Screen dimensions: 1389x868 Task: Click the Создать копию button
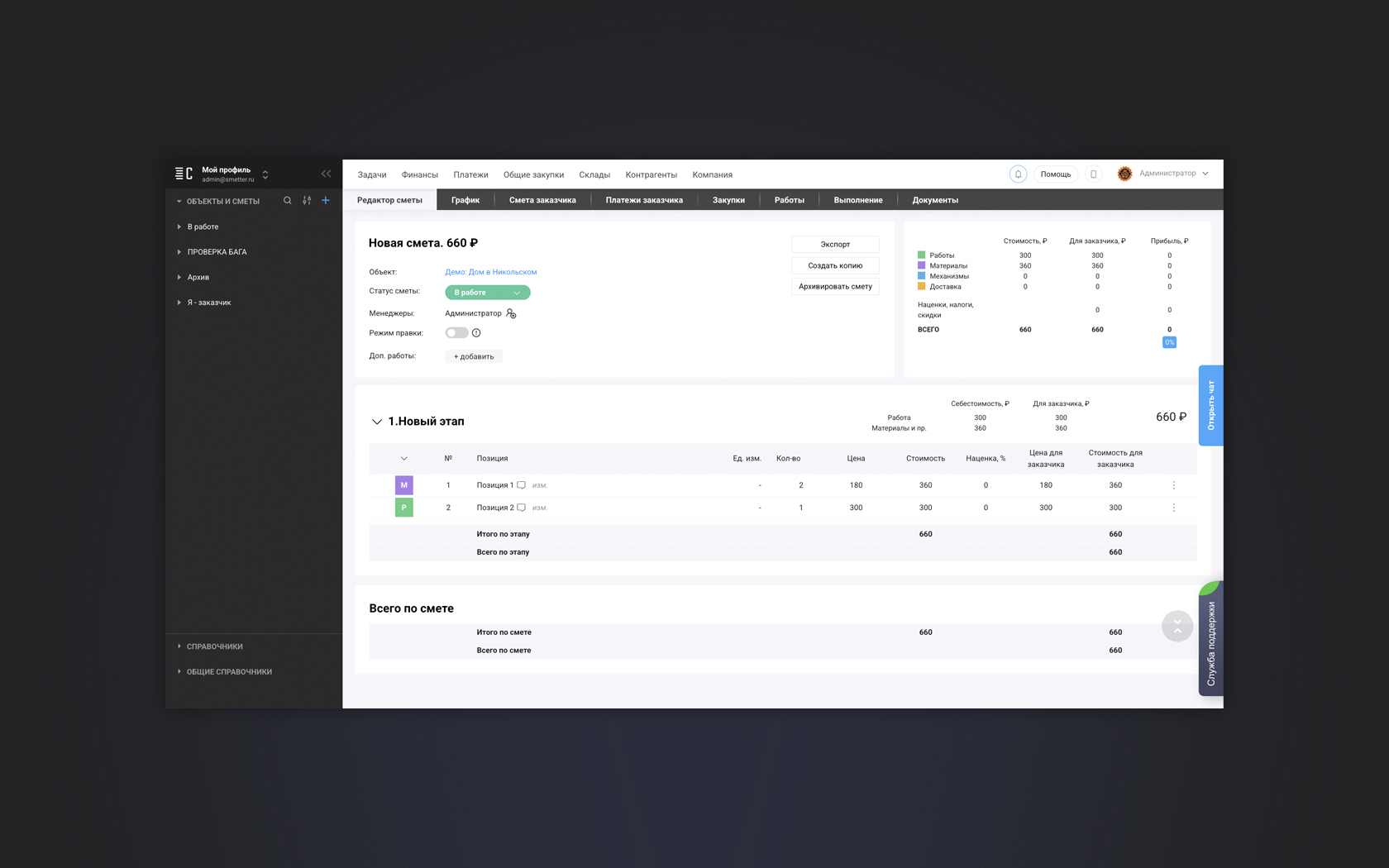(x=835, y=265)
